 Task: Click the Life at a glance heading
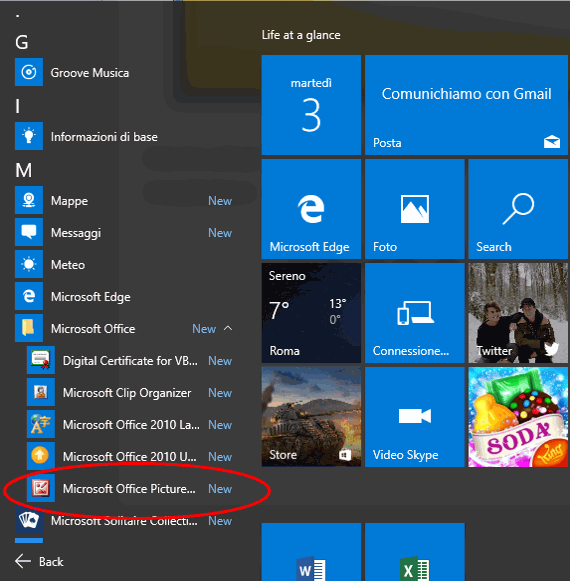301,35
